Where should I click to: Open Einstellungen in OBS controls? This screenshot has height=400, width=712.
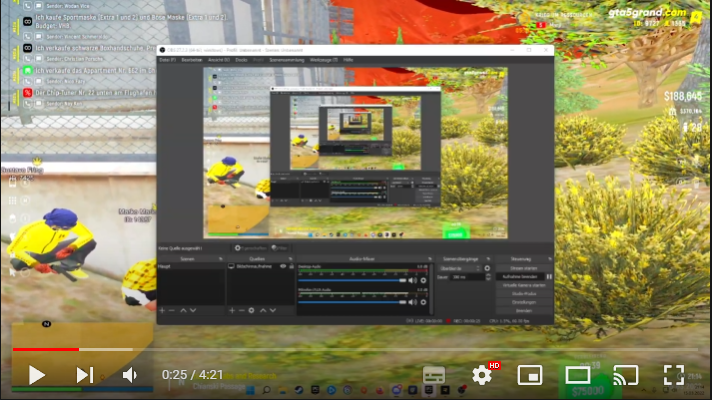click(x=524, y=302)
